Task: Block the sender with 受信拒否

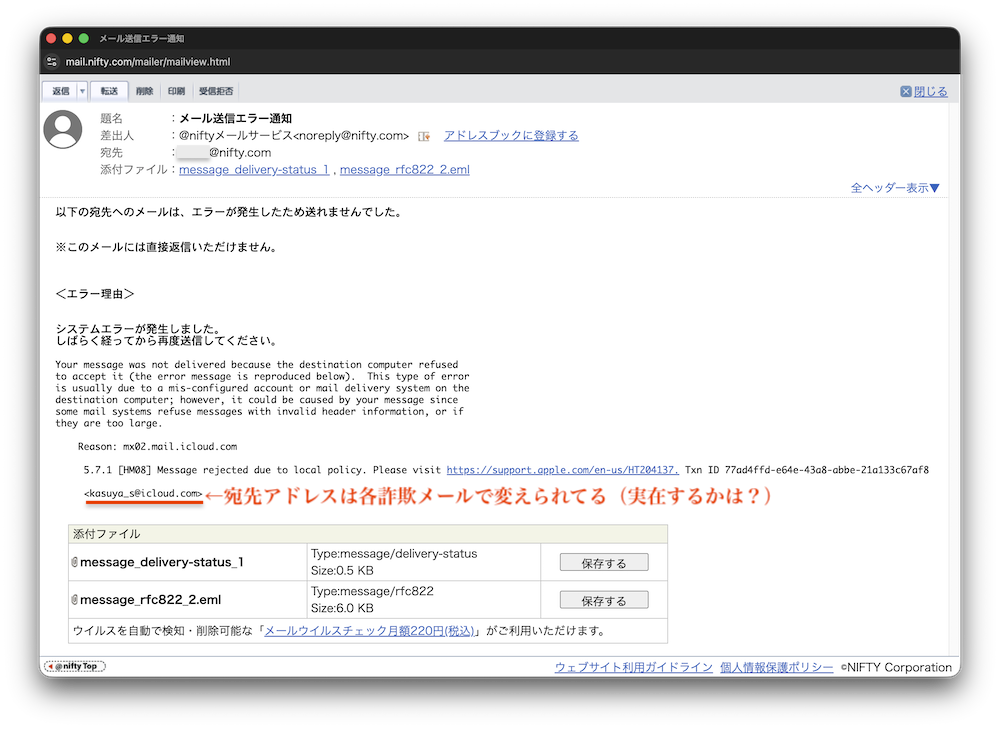Action: [x=217, y=91]
